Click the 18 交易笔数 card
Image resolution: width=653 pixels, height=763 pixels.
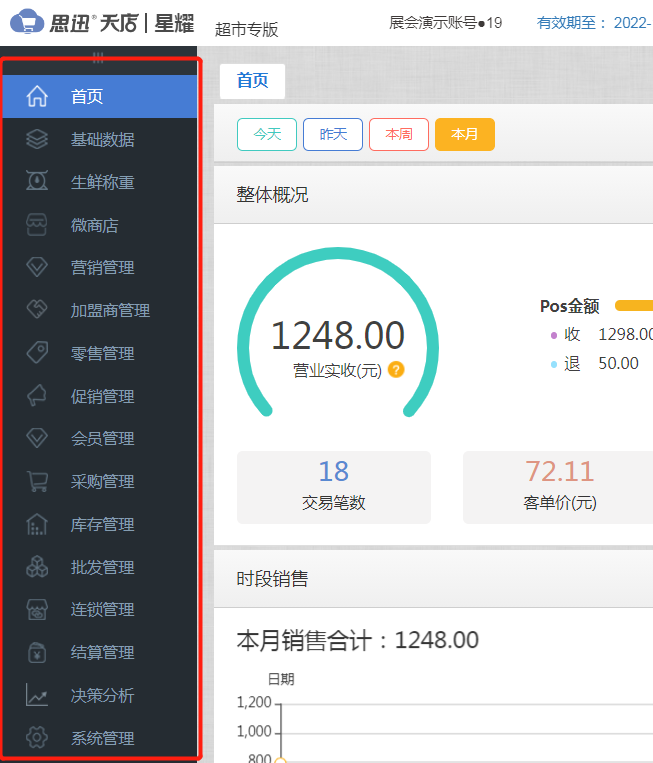point(334,487)
